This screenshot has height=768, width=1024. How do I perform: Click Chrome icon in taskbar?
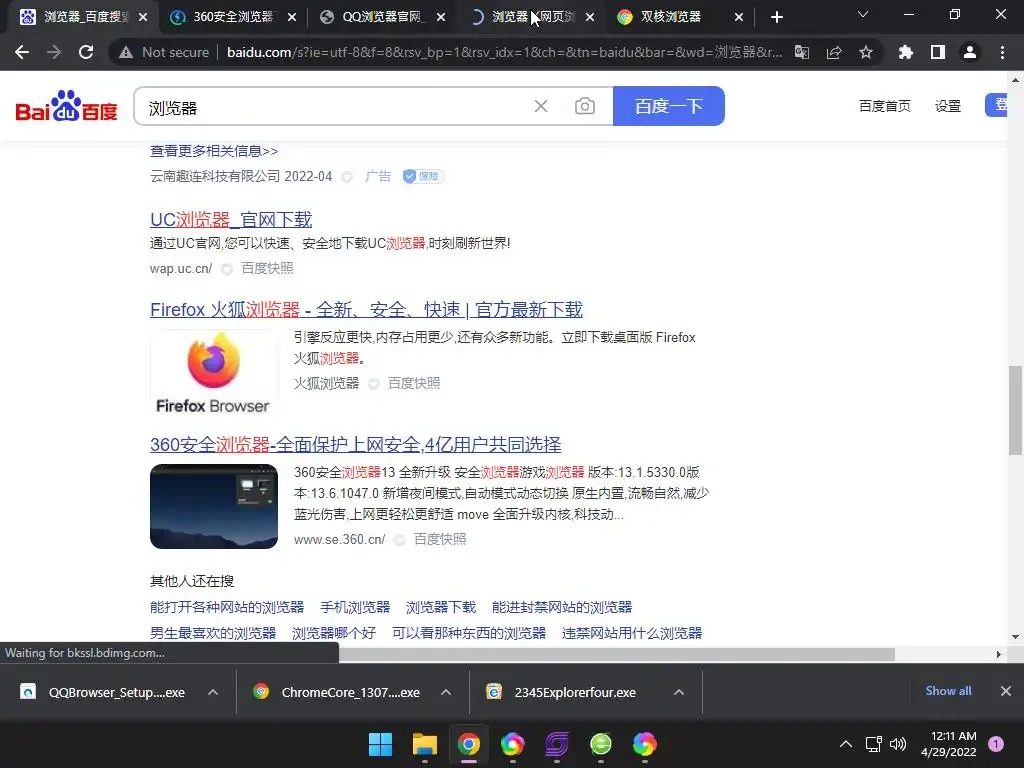pyautogui.click(x=468, y=744)
